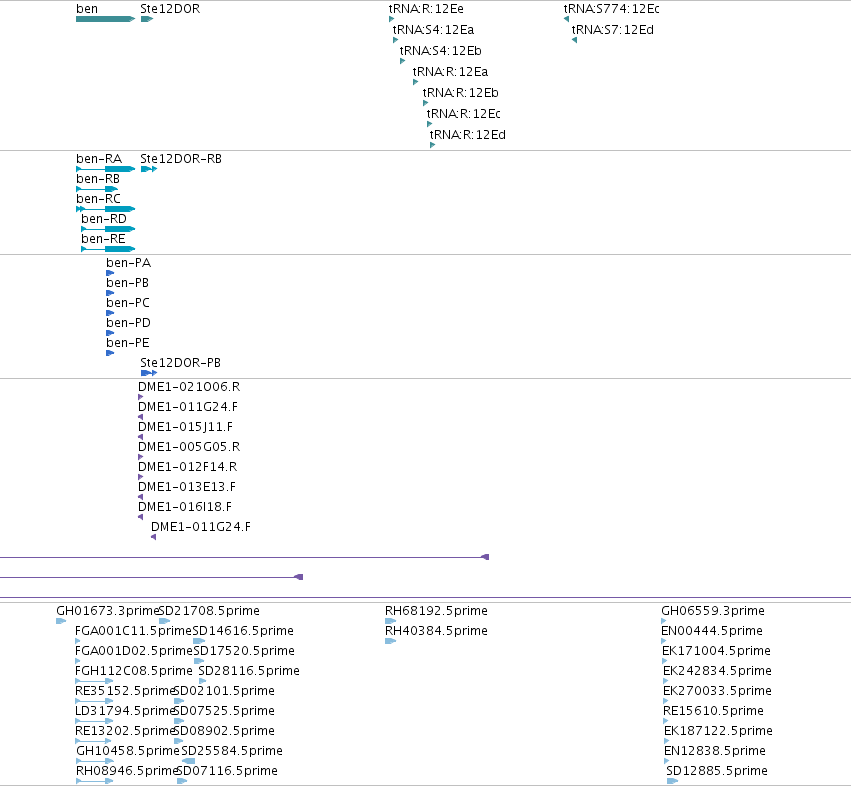
Task: Select the DME1-021O06.R clone end
Action: pyautogui.click(x=141, y=397)
